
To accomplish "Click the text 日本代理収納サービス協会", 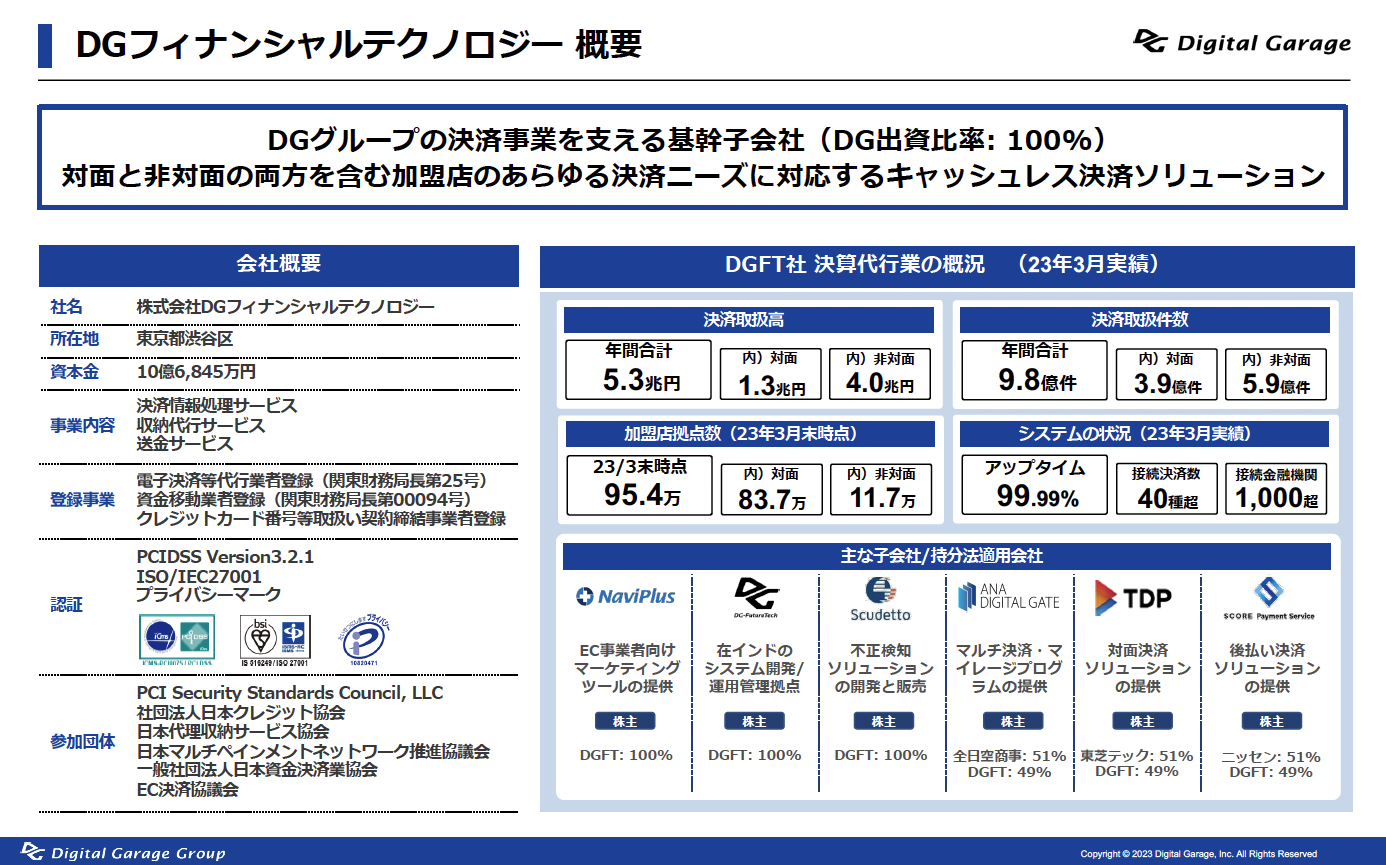I will 233,732.
